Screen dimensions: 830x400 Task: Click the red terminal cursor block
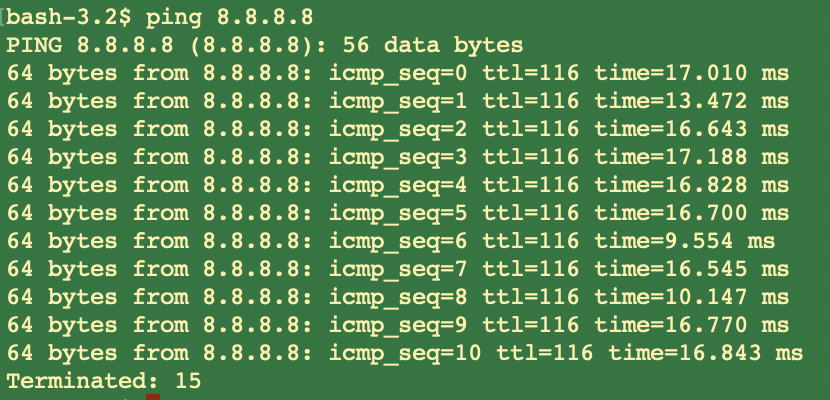pos(152,397)
